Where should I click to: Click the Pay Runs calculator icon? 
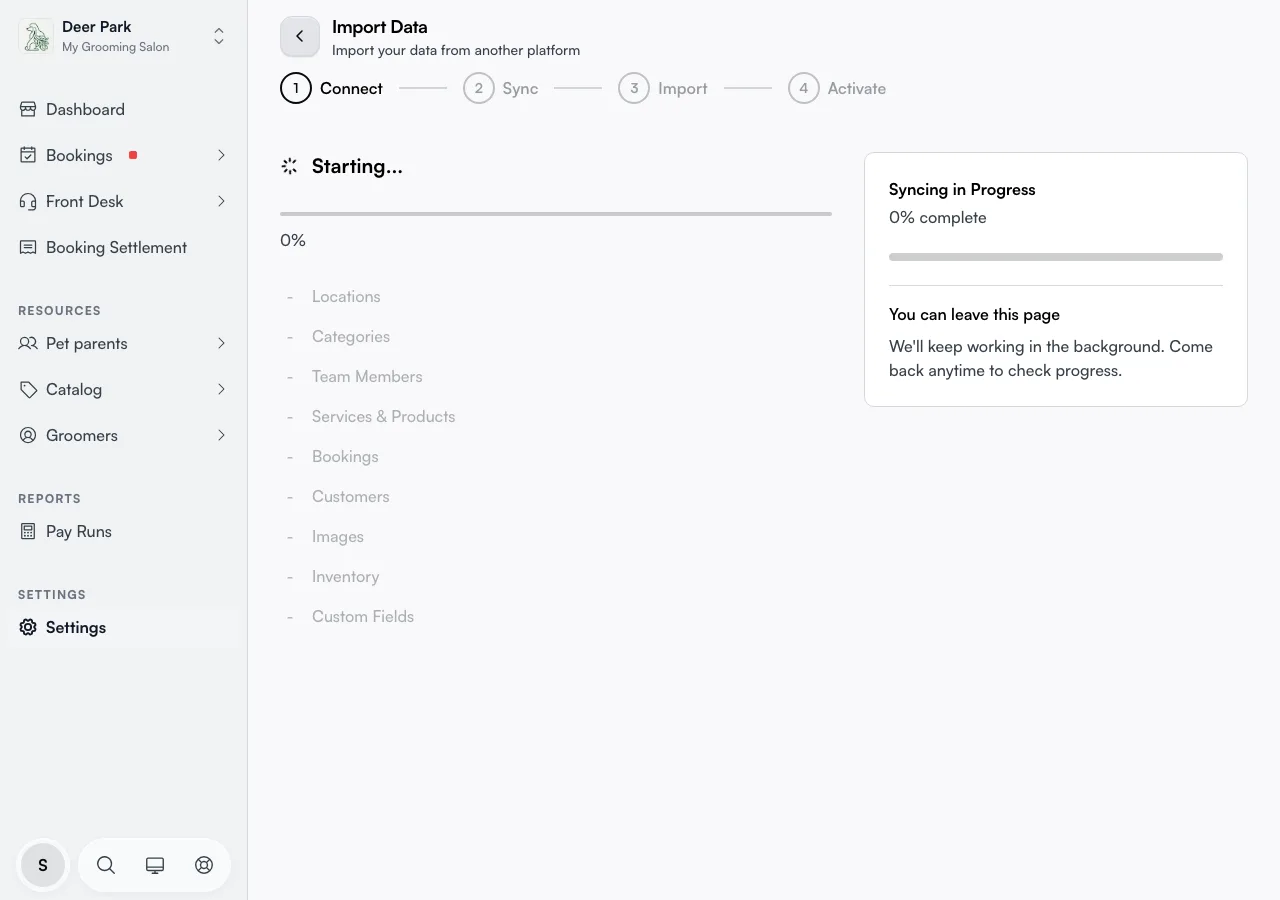coord(28,531)
